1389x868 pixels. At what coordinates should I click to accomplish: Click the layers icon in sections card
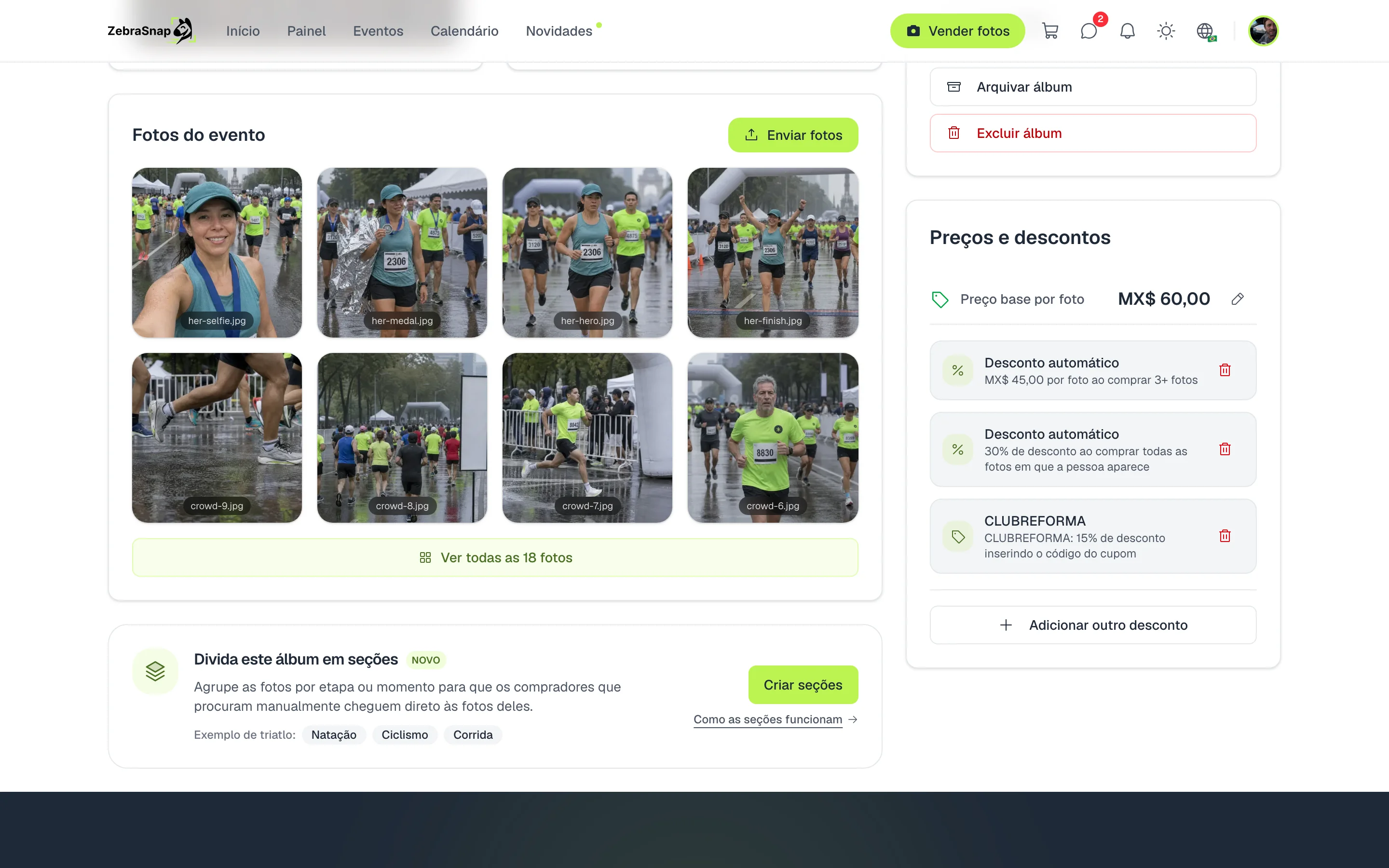pos(155,671)
